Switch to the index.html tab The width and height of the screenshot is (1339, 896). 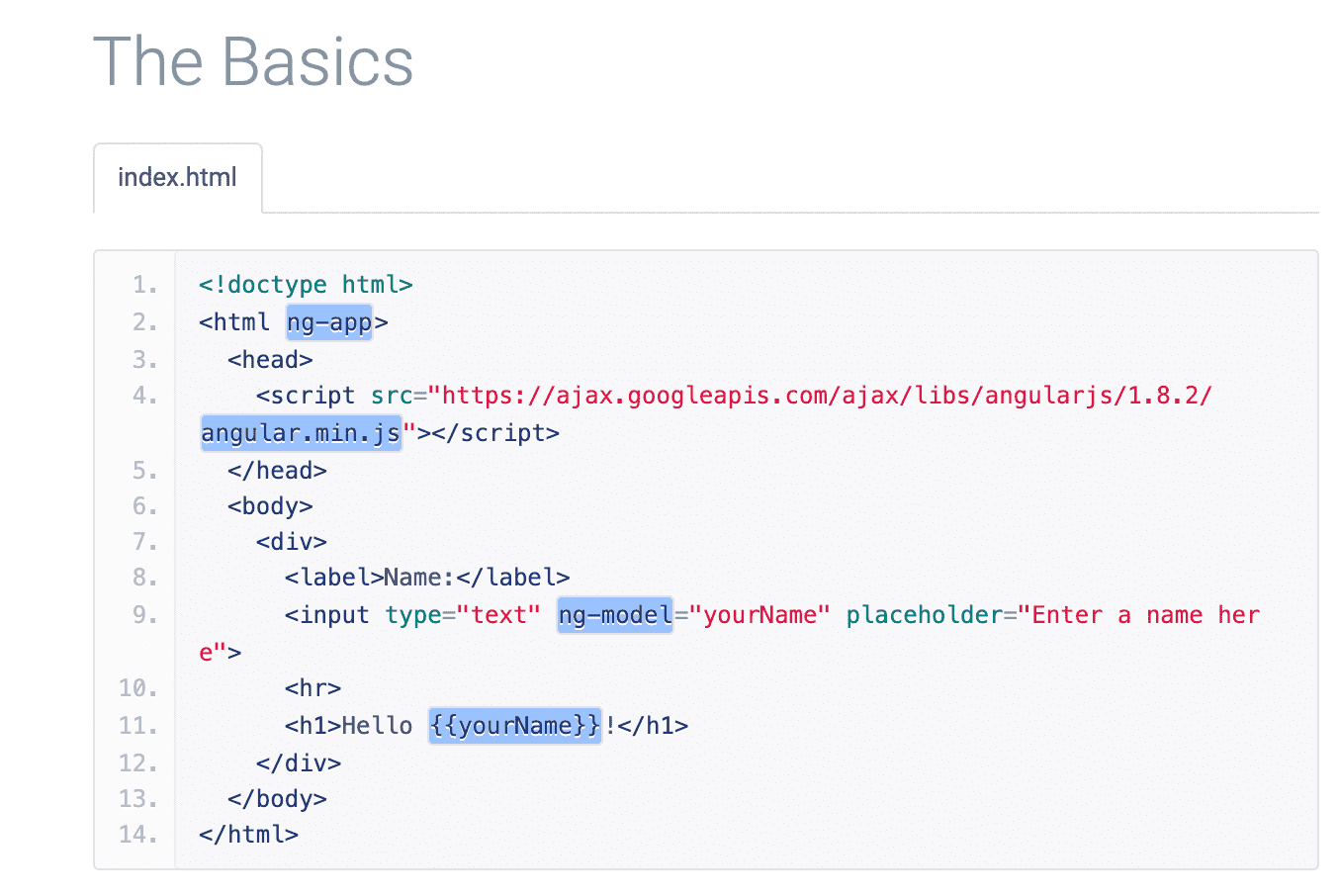point(176,178)
